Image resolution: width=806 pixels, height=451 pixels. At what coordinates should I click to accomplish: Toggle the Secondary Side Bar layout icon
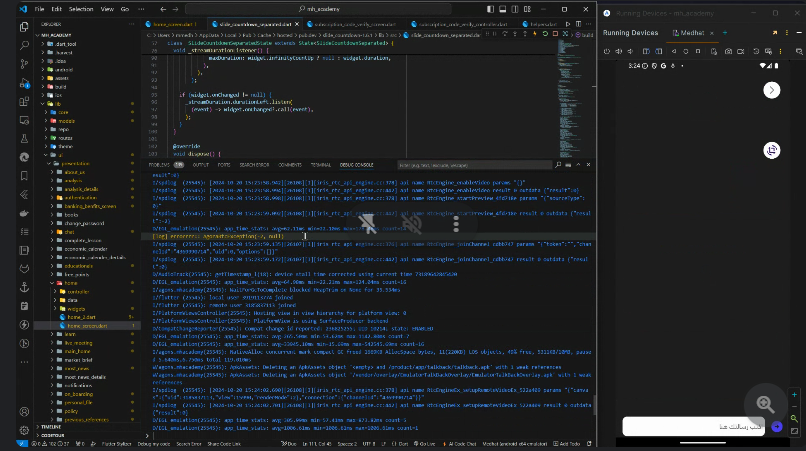point(515,9)
